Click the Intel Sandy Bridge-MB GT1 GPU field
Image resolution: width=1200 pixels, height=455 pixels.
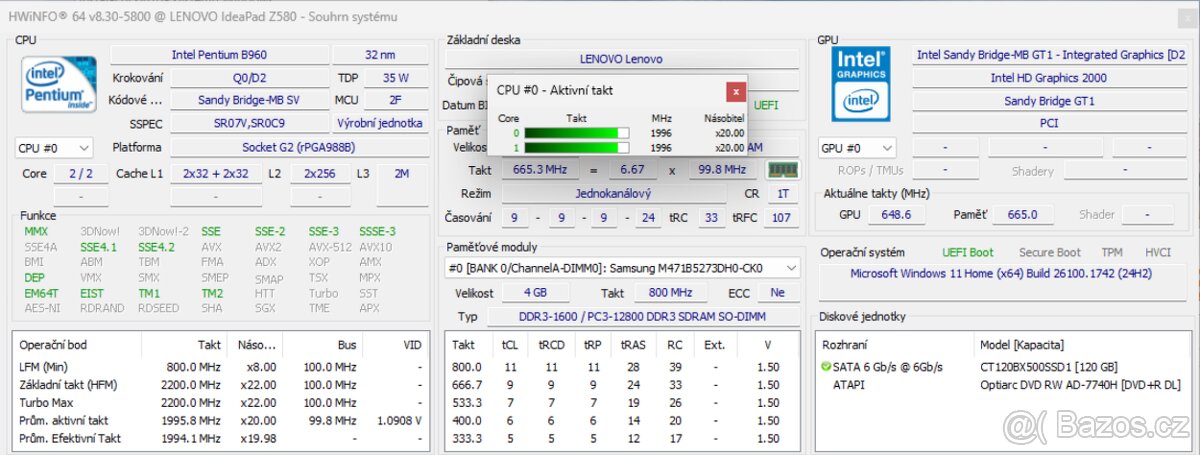pos(1050,55)
